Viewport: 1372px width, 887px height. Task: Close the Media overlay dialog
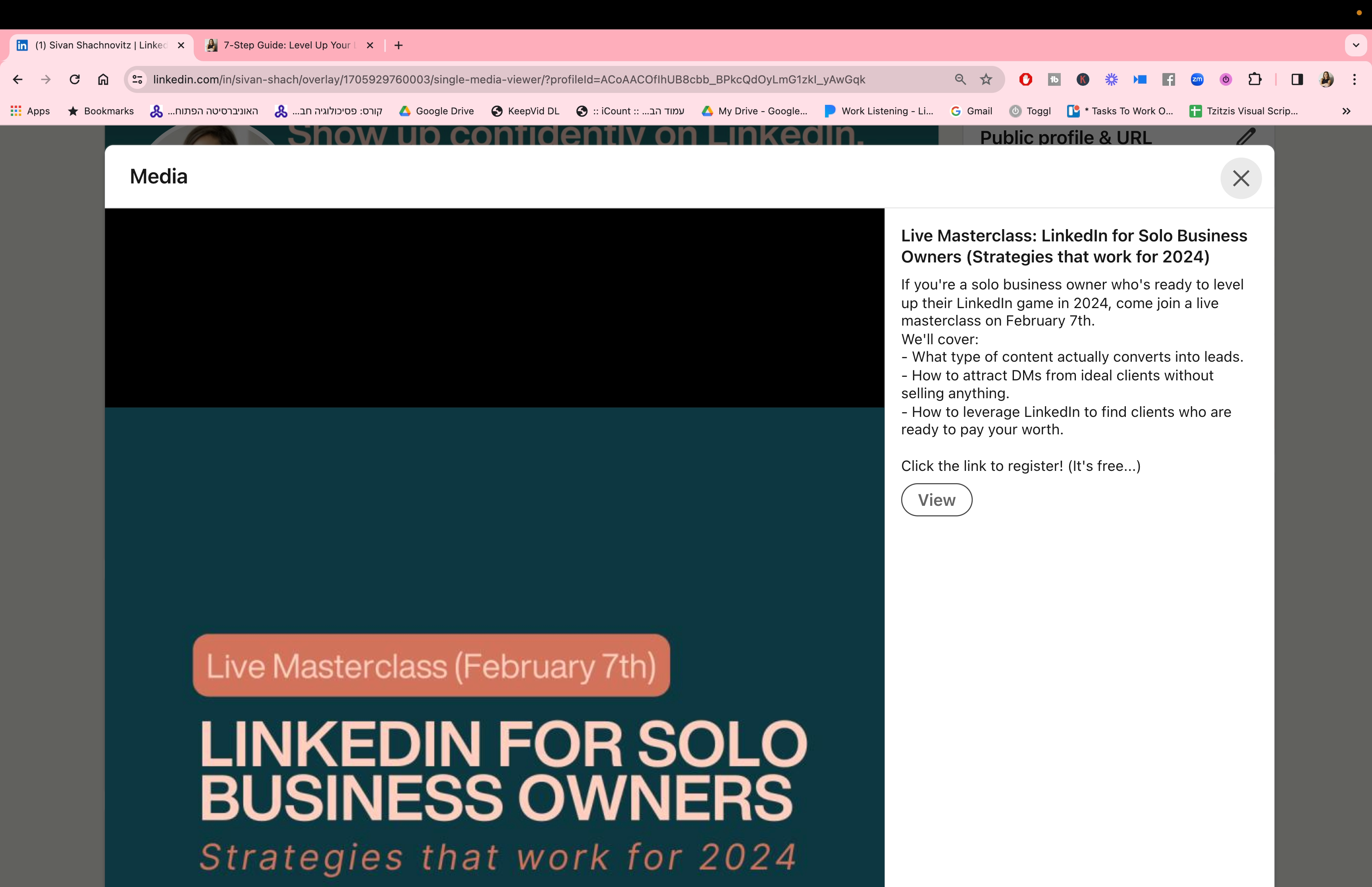1241,178
